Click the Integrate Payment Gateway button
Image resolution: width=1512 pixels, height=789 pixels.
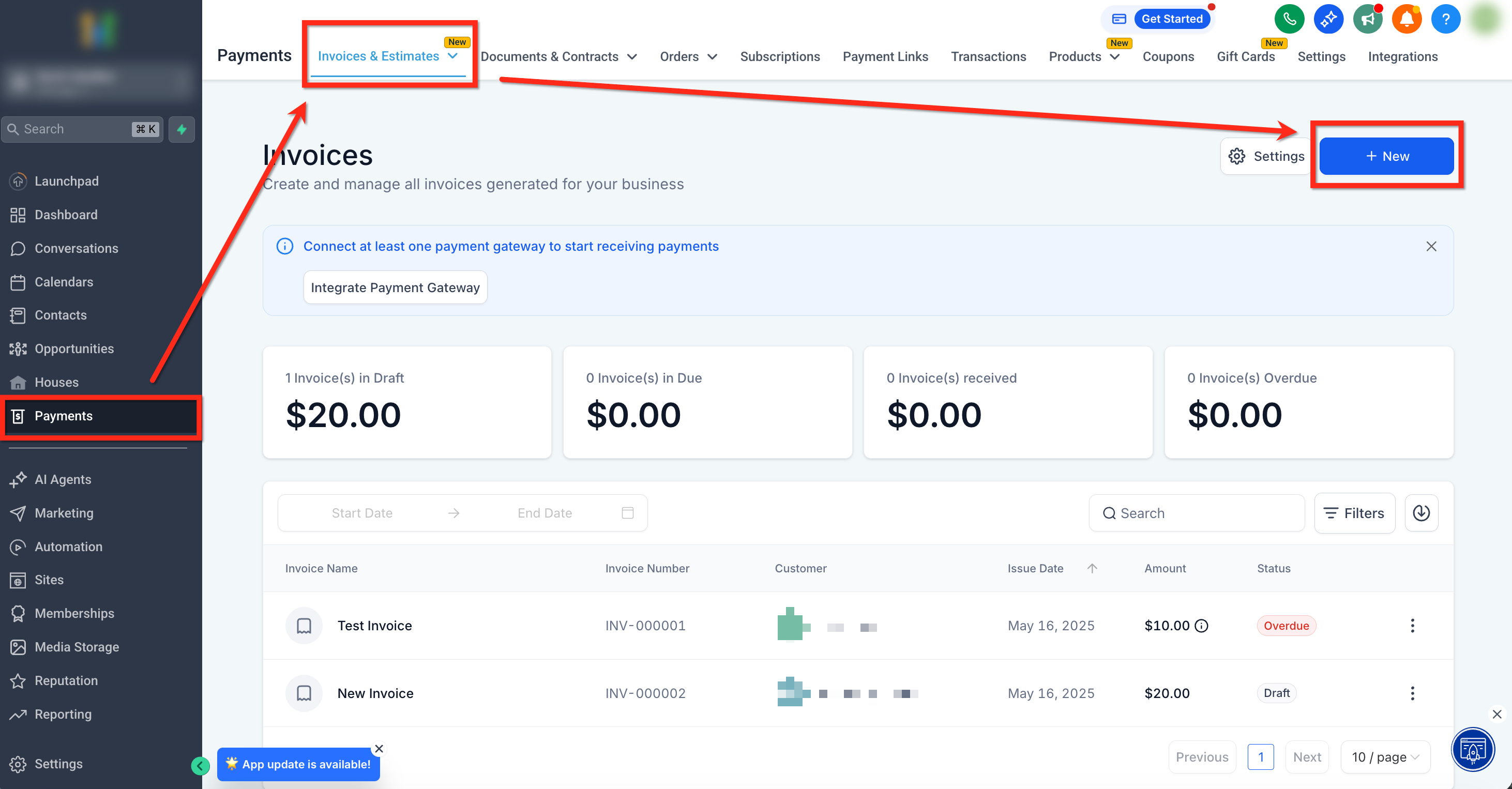click(x=395, y=287)
